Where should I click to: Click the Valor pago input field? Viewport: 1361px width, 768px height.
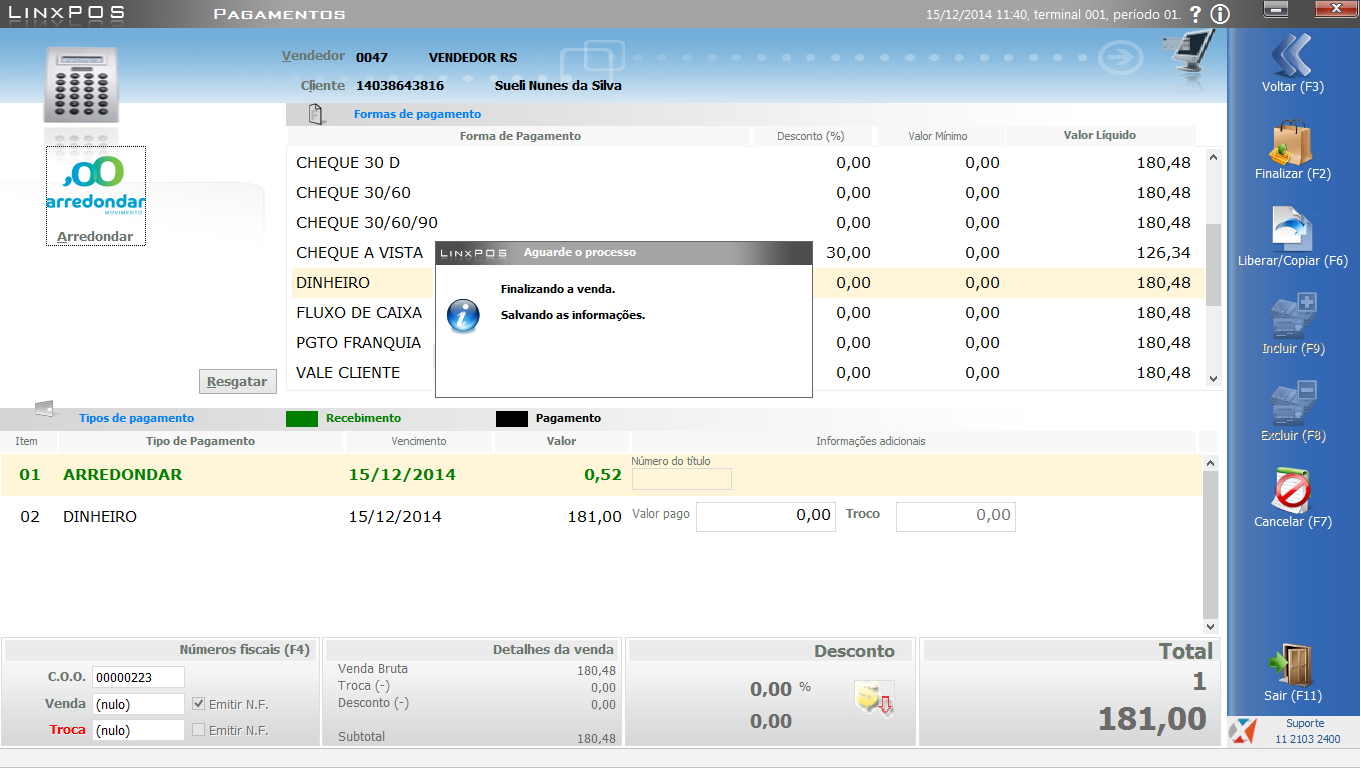click(x=765, y=516)
